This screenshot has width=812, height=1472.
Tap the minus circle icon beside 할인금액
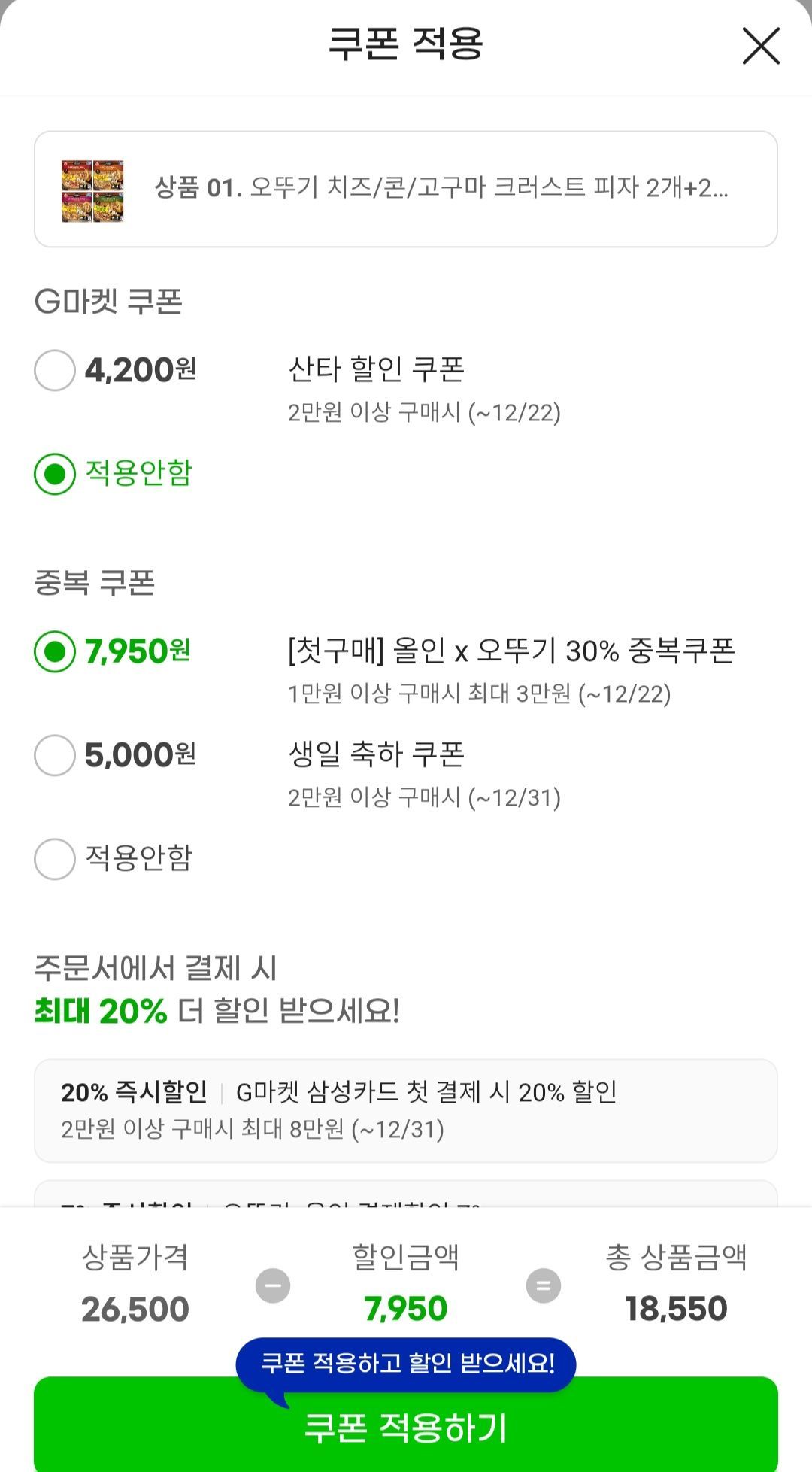(x=273, y=1285)
